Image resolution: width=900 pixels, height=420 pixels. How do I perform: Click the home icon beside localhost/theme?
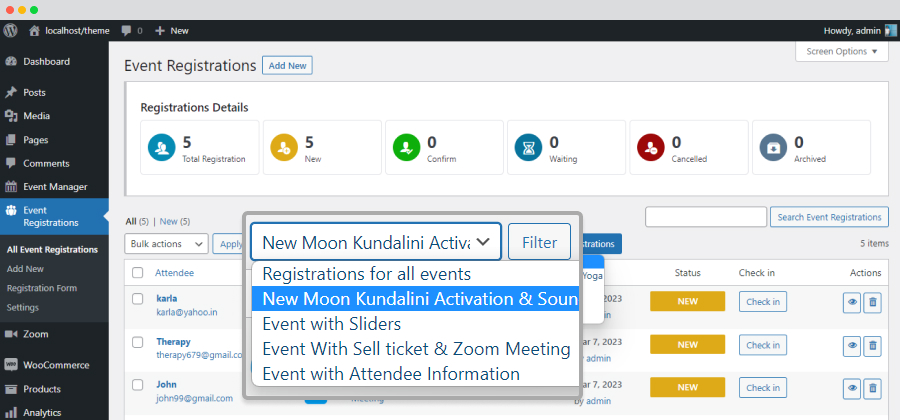click(x=35, y=30)
